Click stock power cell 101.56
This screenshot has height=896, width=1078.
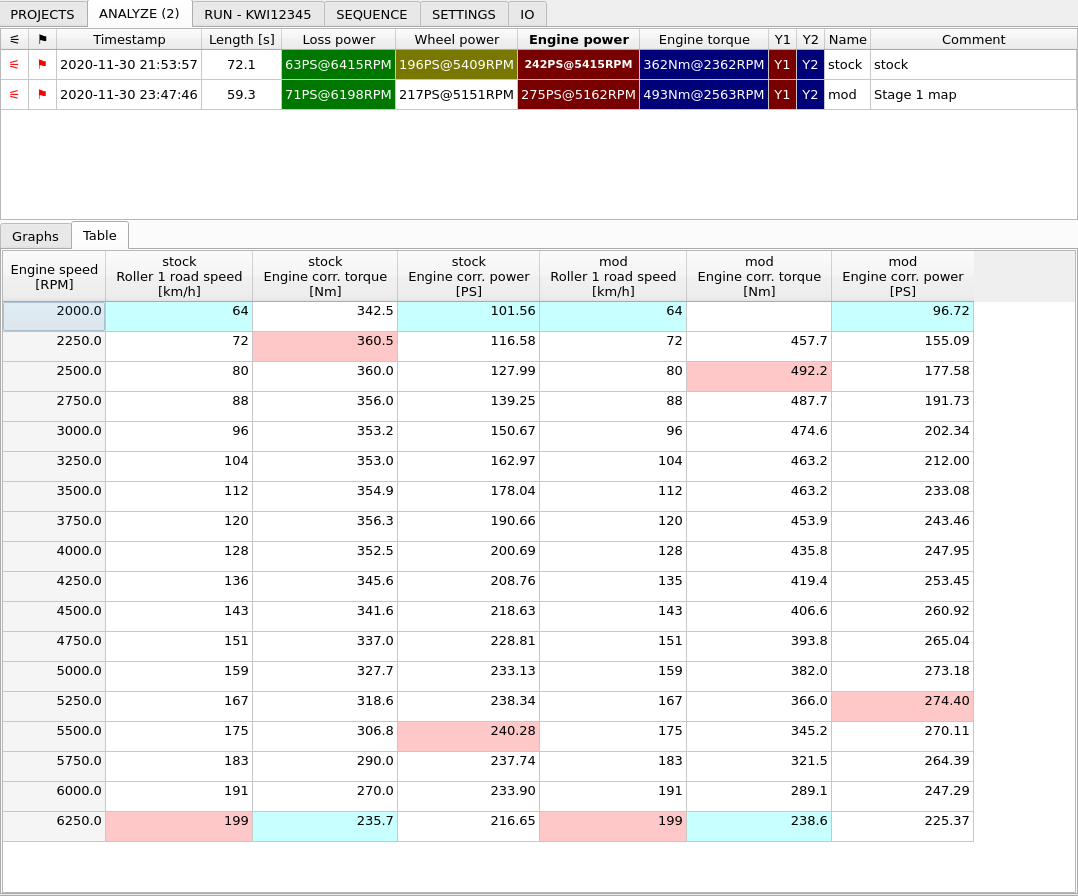point(469,316)
